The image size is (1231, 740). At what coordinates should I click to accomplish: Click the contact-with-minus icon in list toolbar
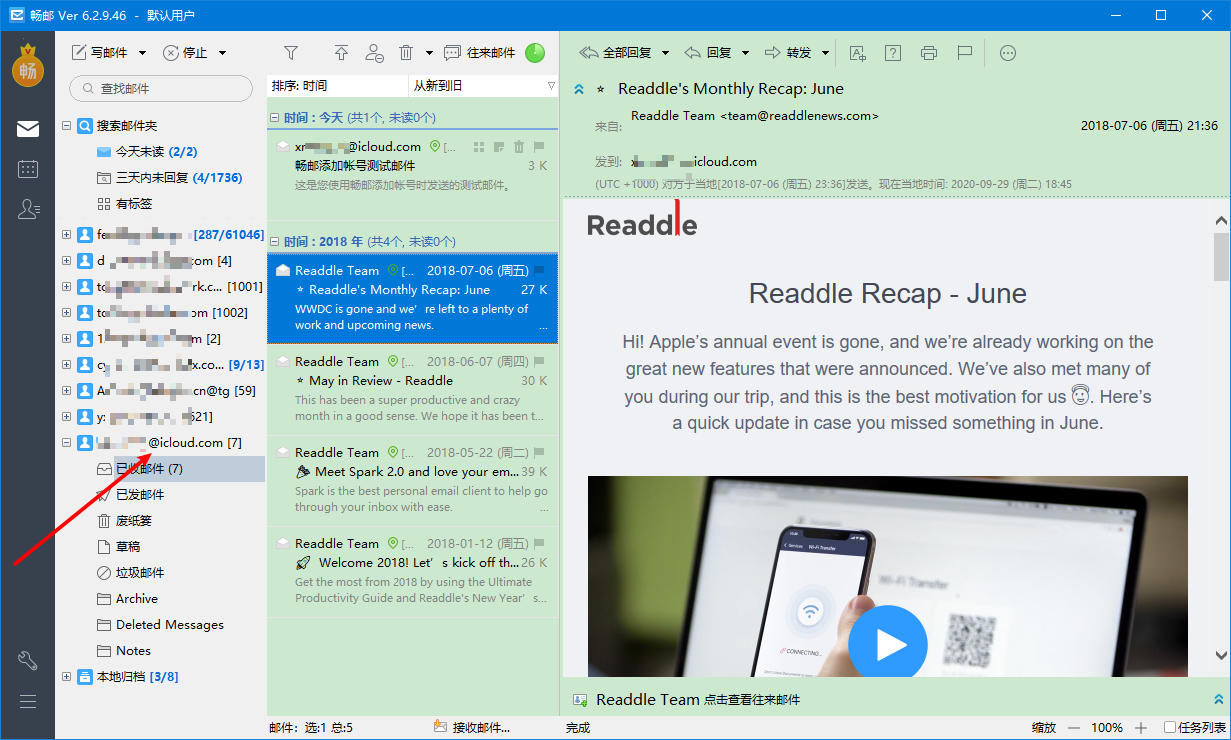pos(374,53)
